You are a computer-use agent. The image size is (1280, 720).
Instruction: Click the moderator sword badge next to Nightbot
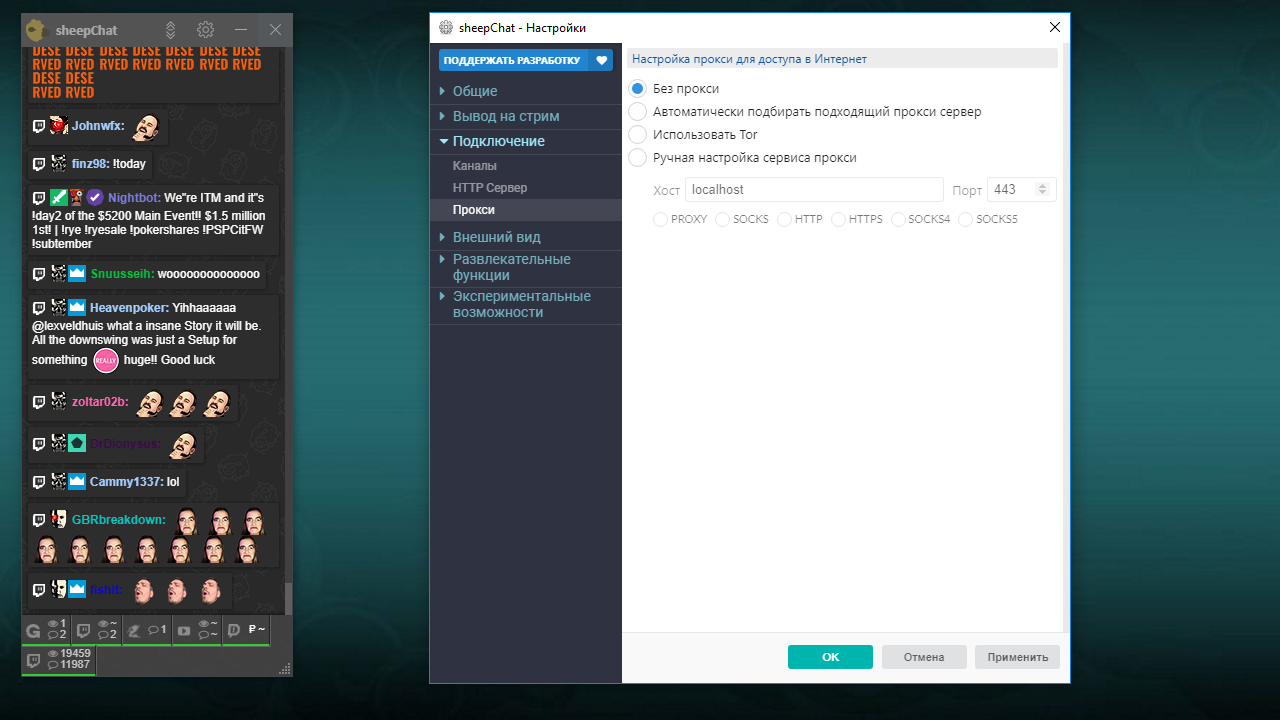(58, 198)
